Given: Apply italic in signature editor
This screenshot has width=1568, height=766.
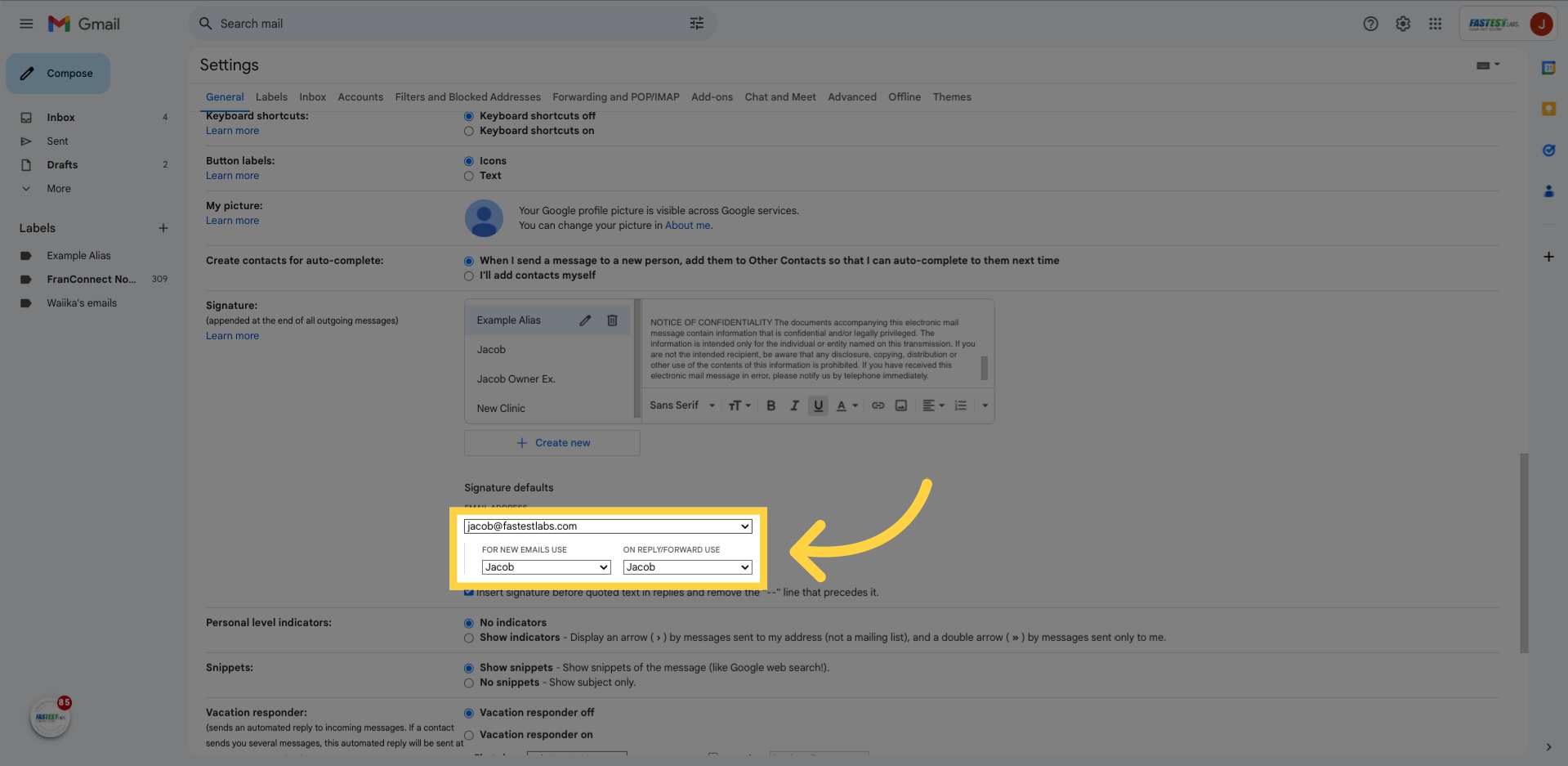Looking at the screenshot, I should pyautogui.click(x=793, y=405).
